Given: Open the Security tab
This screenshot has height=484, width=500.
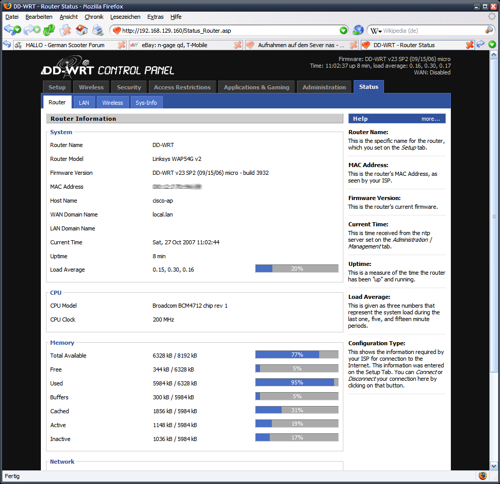Looking at the screenshot, I should pos(129,87).
